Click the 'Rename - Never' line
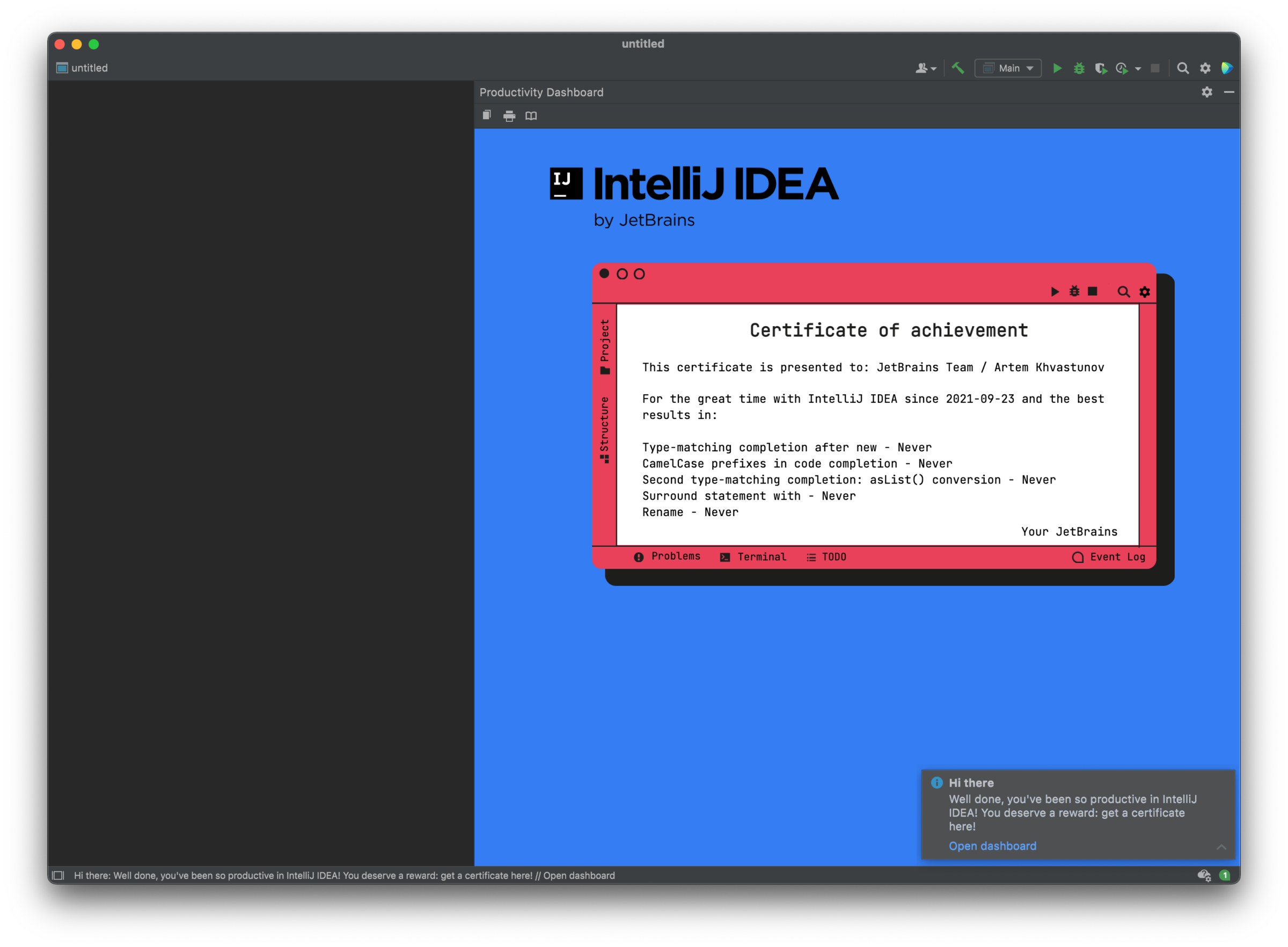 click(690, 512)
